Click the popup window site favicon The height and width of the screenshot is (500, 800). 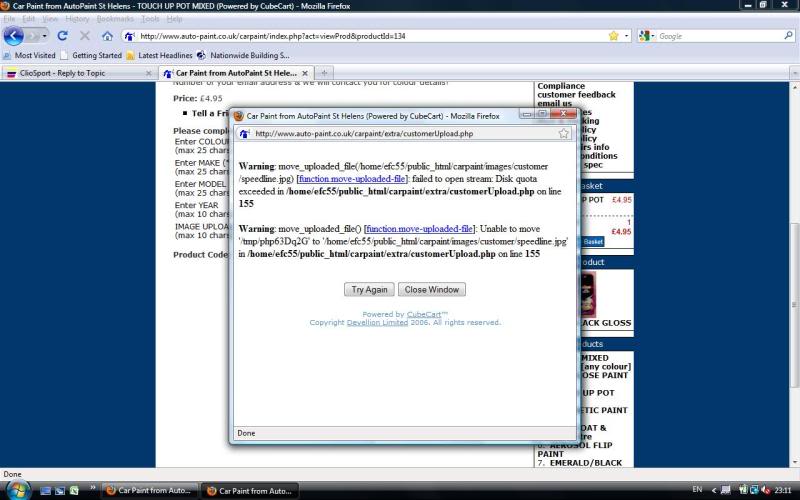244,134
